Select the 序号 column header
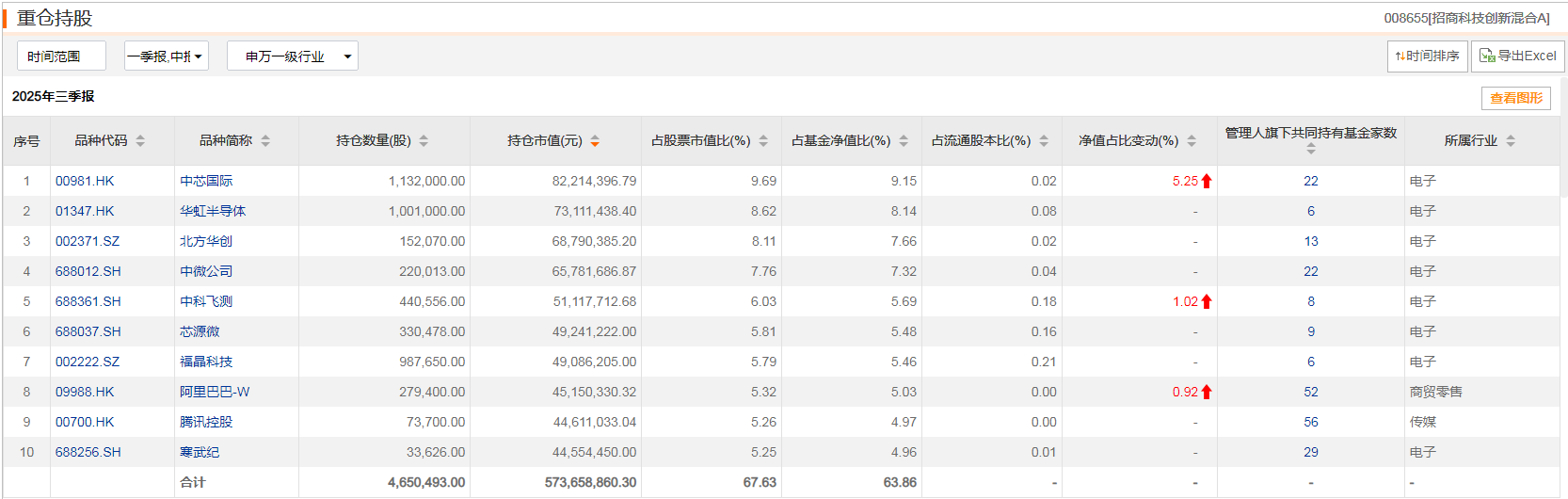The width and height of the screenshot is (1568, 499). [26, 141]
